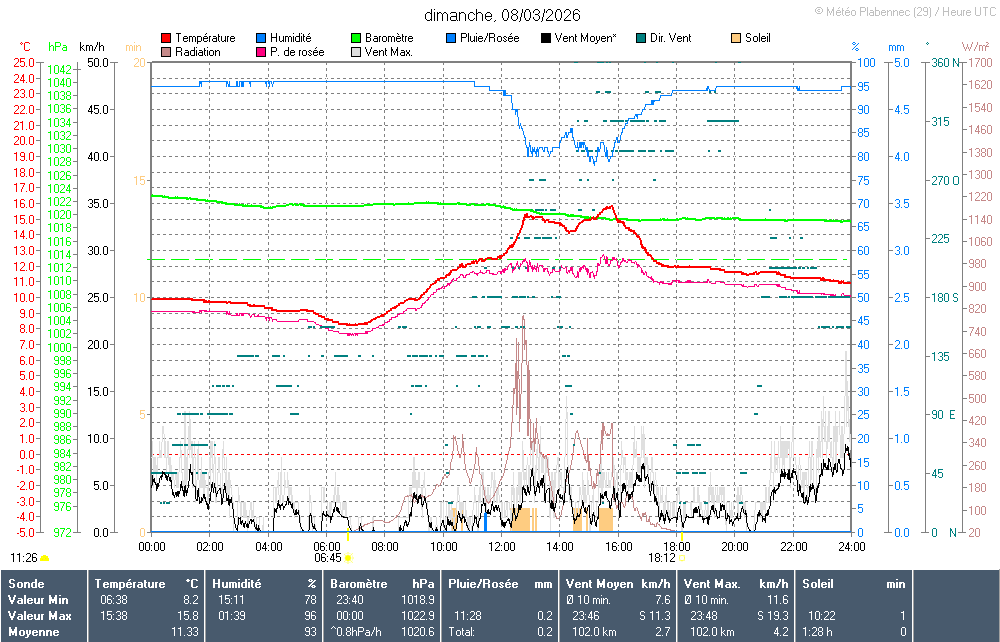This screenshot has width=1000, height=642.
Task: Click the Sonde header cell in table
Action: coord(24,583)
